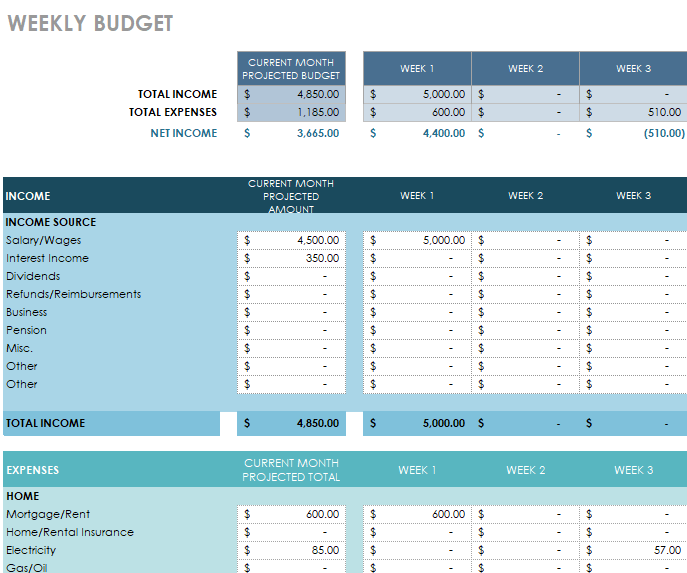Click the Pension income source label
The height and width of the screenshot is (573, 687).
(x=26, y=330)
